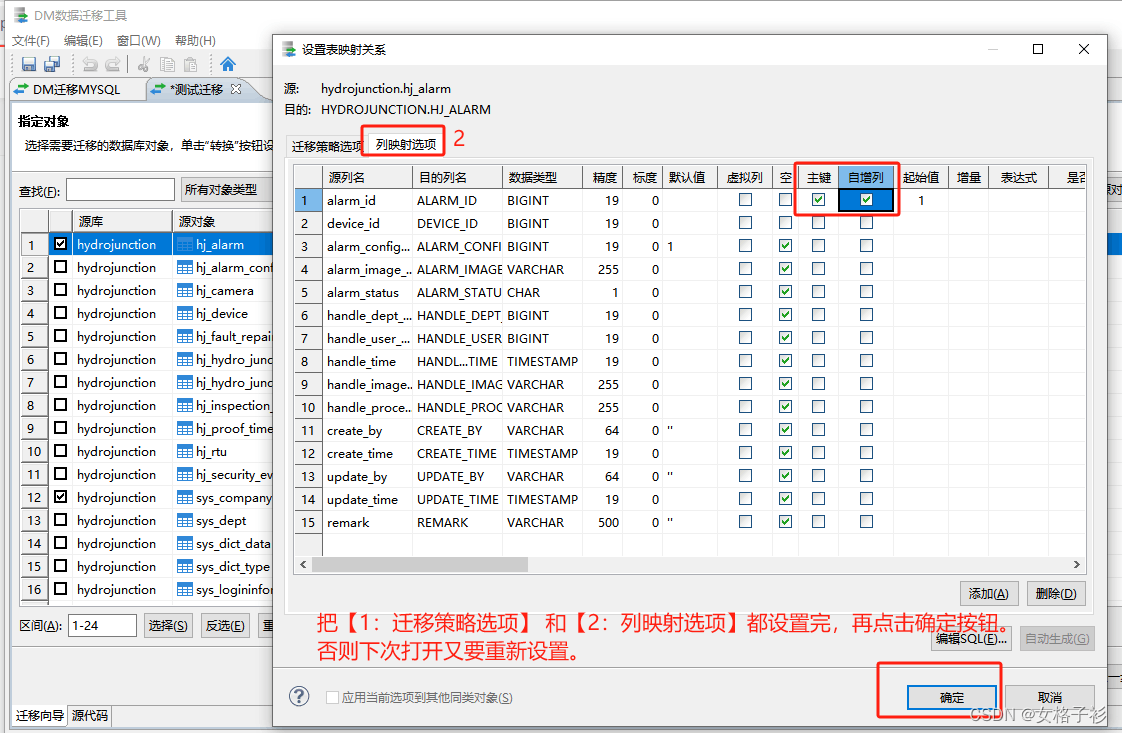Click the sys_company table icon

point(185,497)
